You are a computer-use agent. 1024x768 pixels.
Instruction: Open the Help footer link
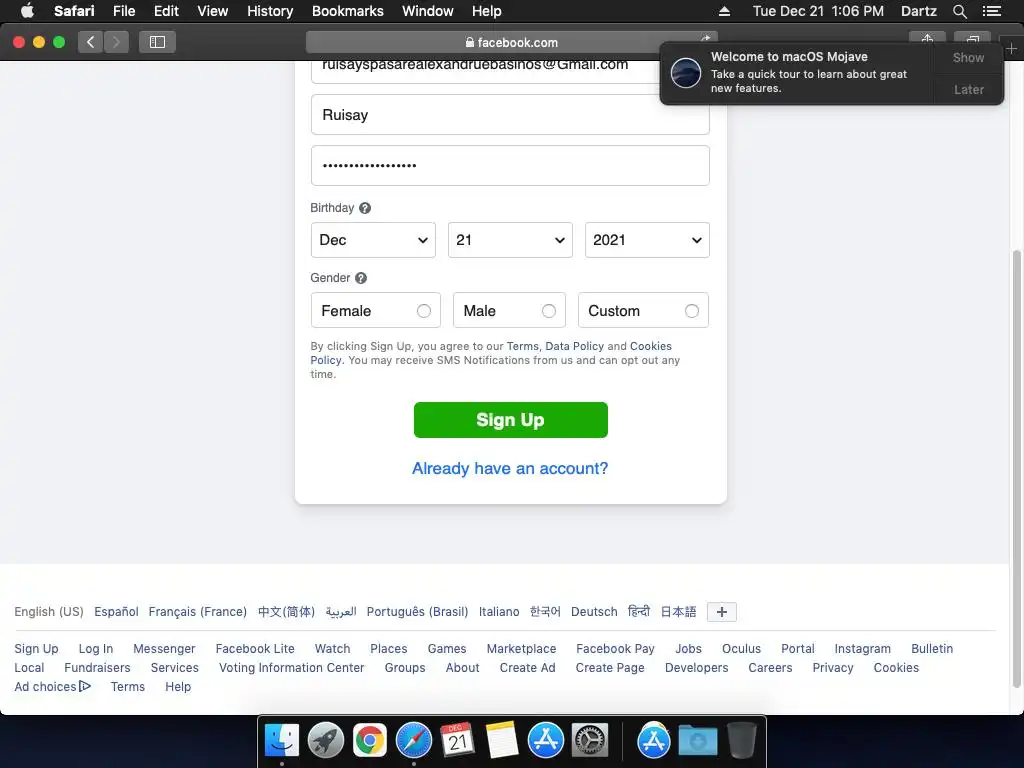pyautogui.click(x=178, y=686)
